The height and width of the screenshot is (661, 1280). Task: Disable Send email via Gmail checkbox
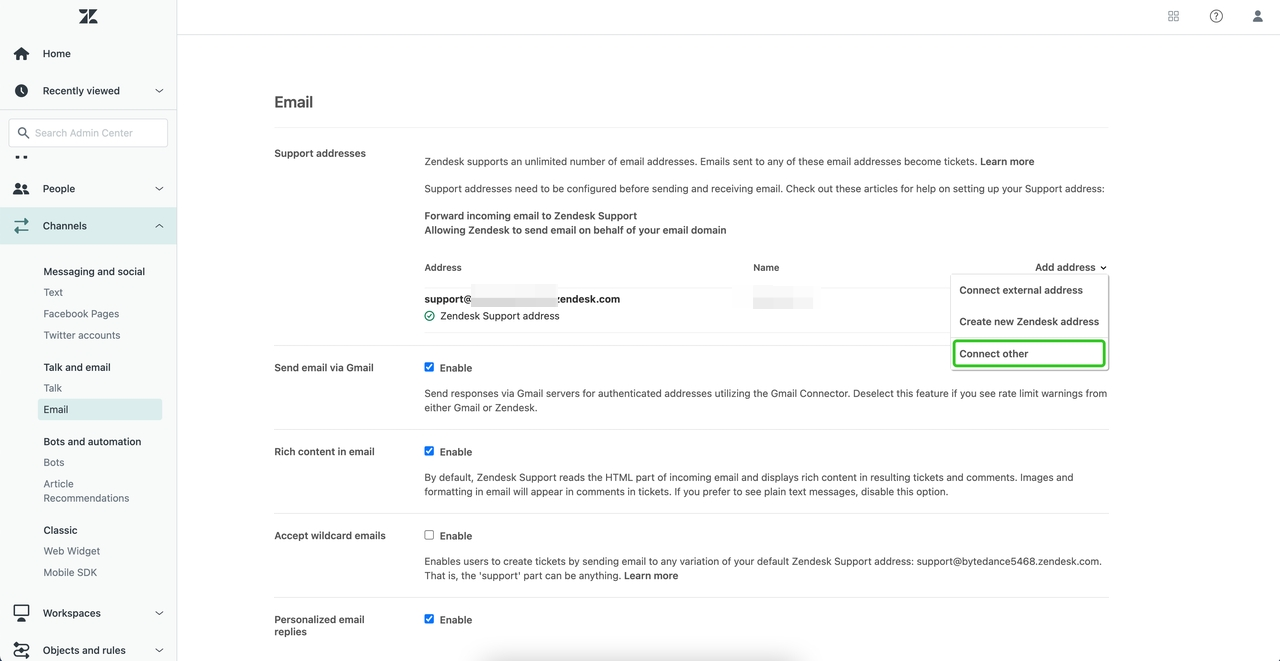point(429,367)
